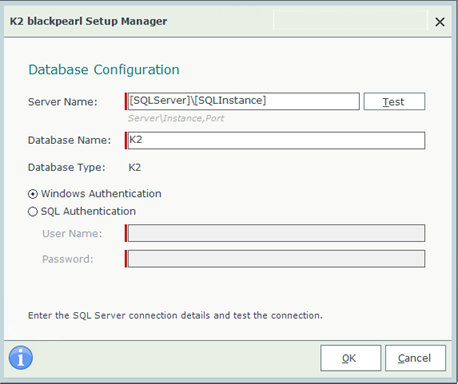458x384 pixels.
Task: Click into the Database Name field
Action: pyautogui.click(x=276, y=140)
